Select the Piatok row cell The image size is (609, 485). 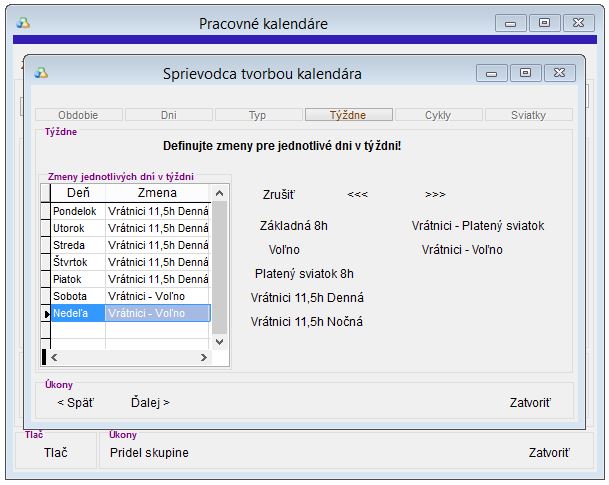tap(78, 279)
